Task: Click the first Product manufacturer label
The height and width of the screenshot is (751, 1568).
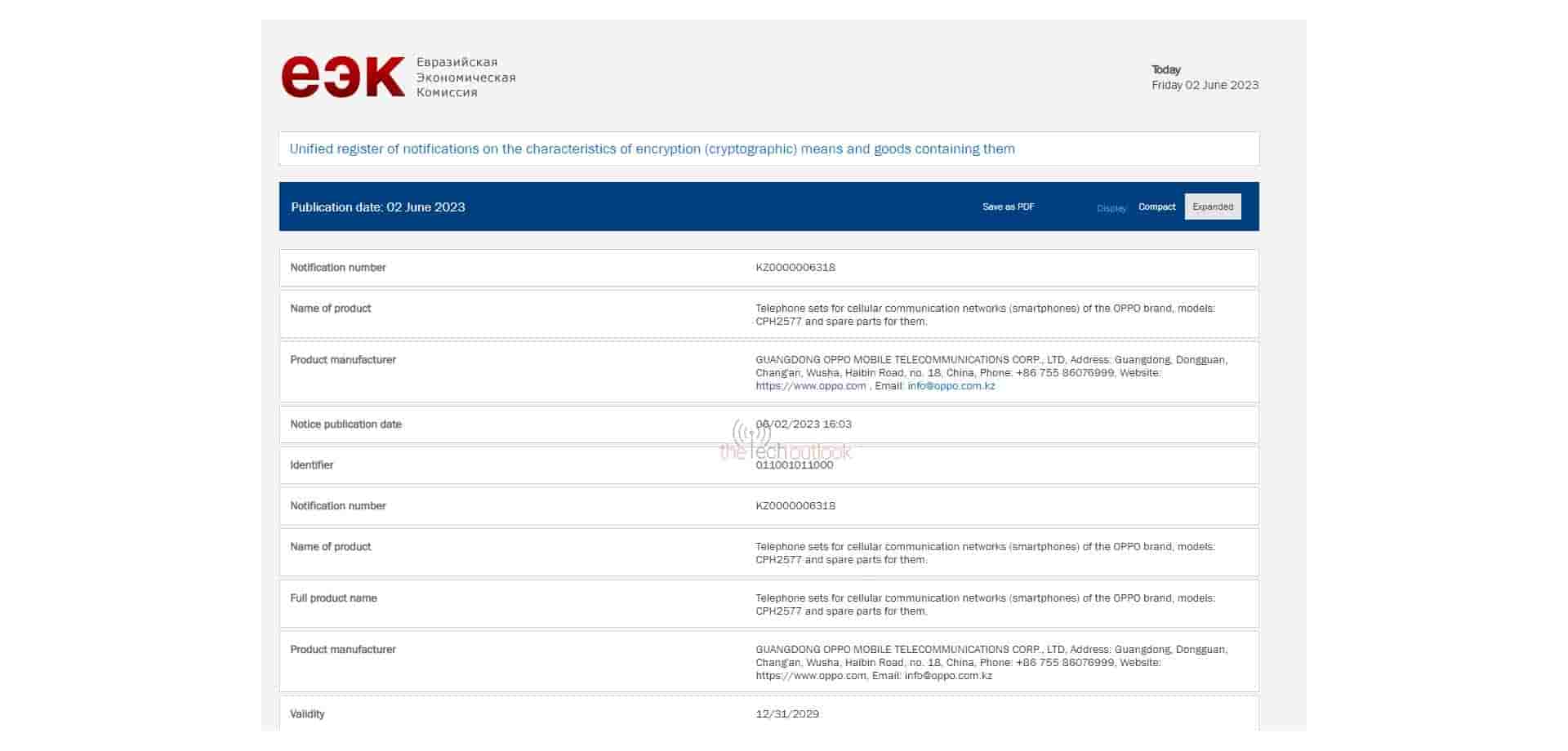Action: pyautogui.click(x=342, y=360)
